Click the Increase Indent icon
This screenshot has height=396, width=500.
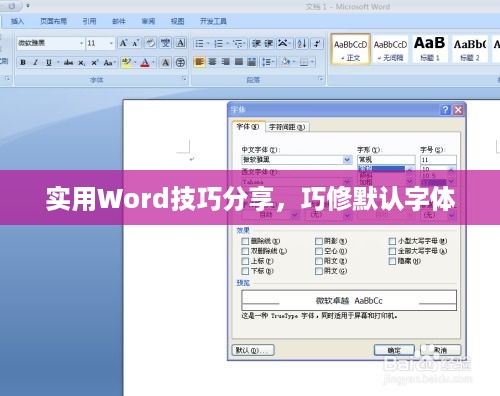coord(269,43)
